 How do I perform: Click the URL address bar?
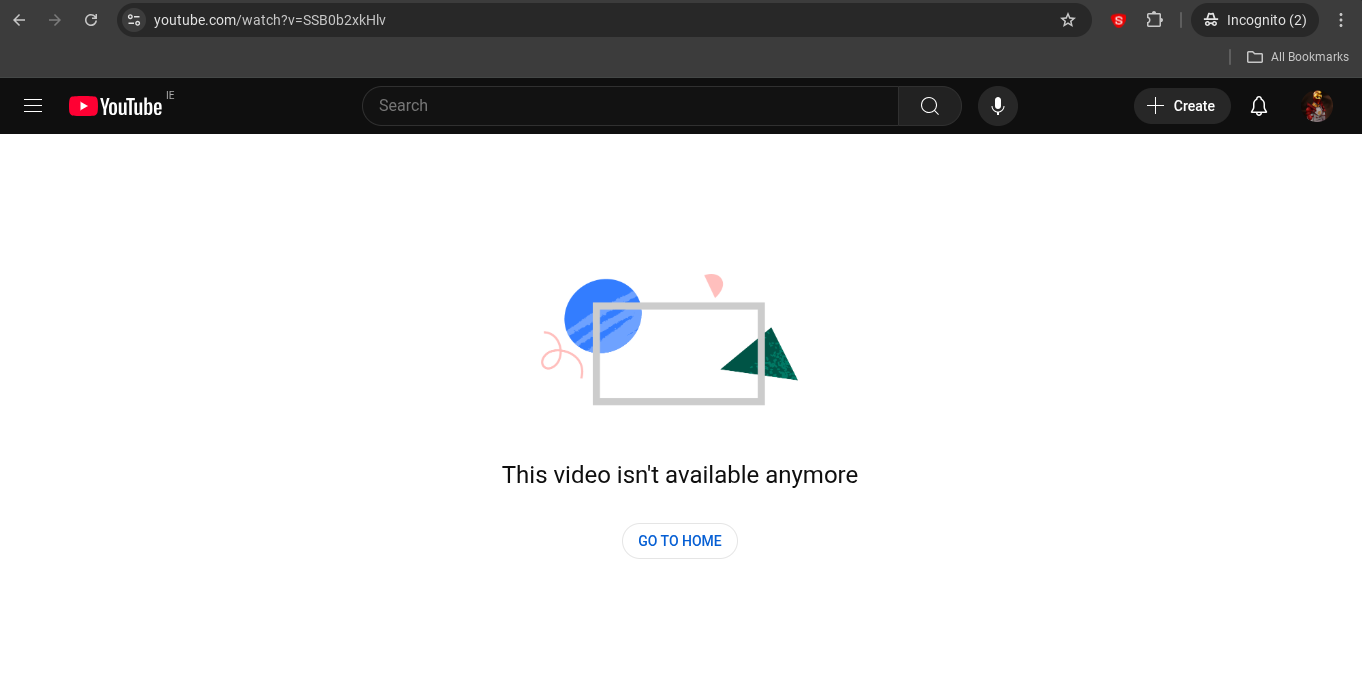(x=600, y=20)
